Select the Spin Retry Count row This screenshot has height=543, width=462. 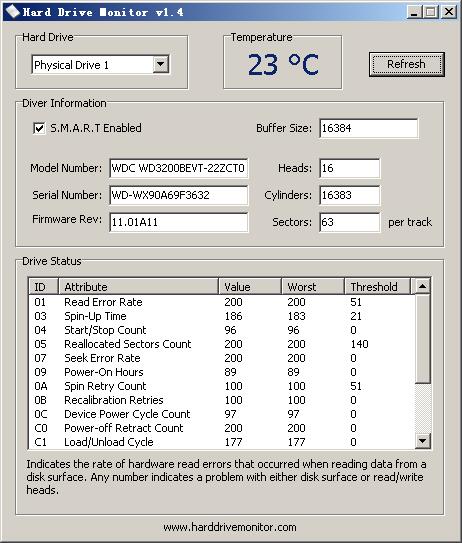tap(222, 386)
